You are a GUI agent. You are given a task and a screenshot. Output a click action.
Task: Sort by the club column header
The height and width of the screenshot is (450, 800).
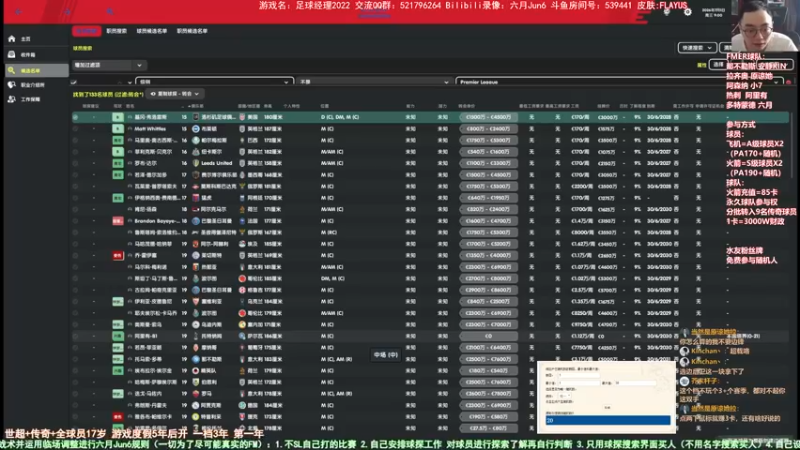pyautogui.click(x=196, y=106)
